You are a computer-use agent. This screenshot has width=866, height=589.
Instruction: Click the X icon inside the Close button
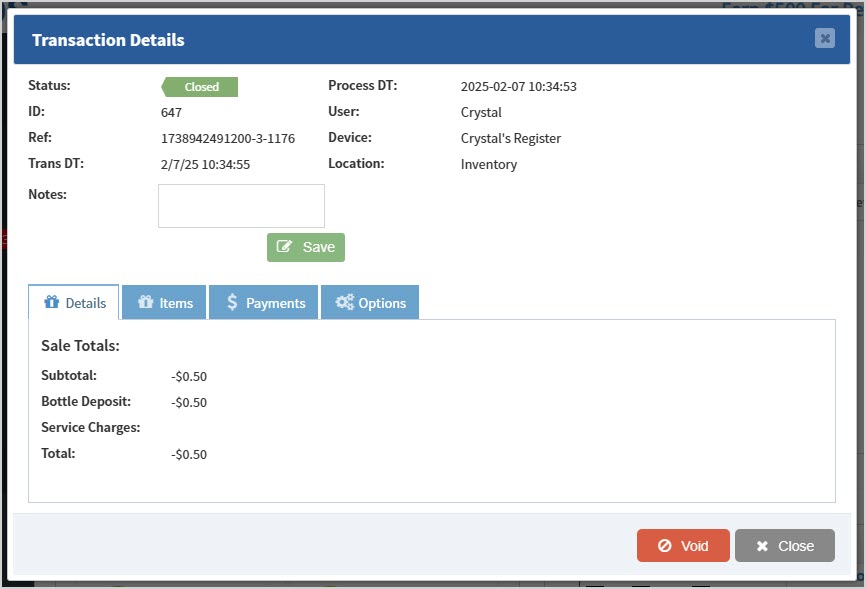(764, 545)
